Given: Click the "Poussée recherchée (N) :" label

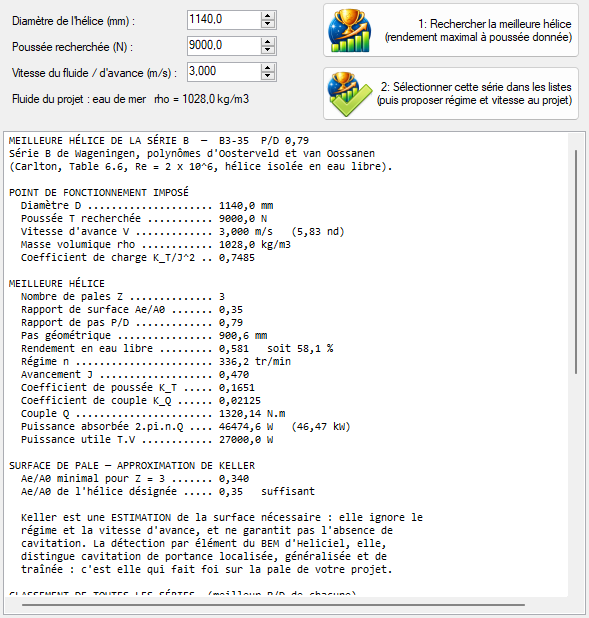Looking at the screenshot, I should click(x=73, y=47).
